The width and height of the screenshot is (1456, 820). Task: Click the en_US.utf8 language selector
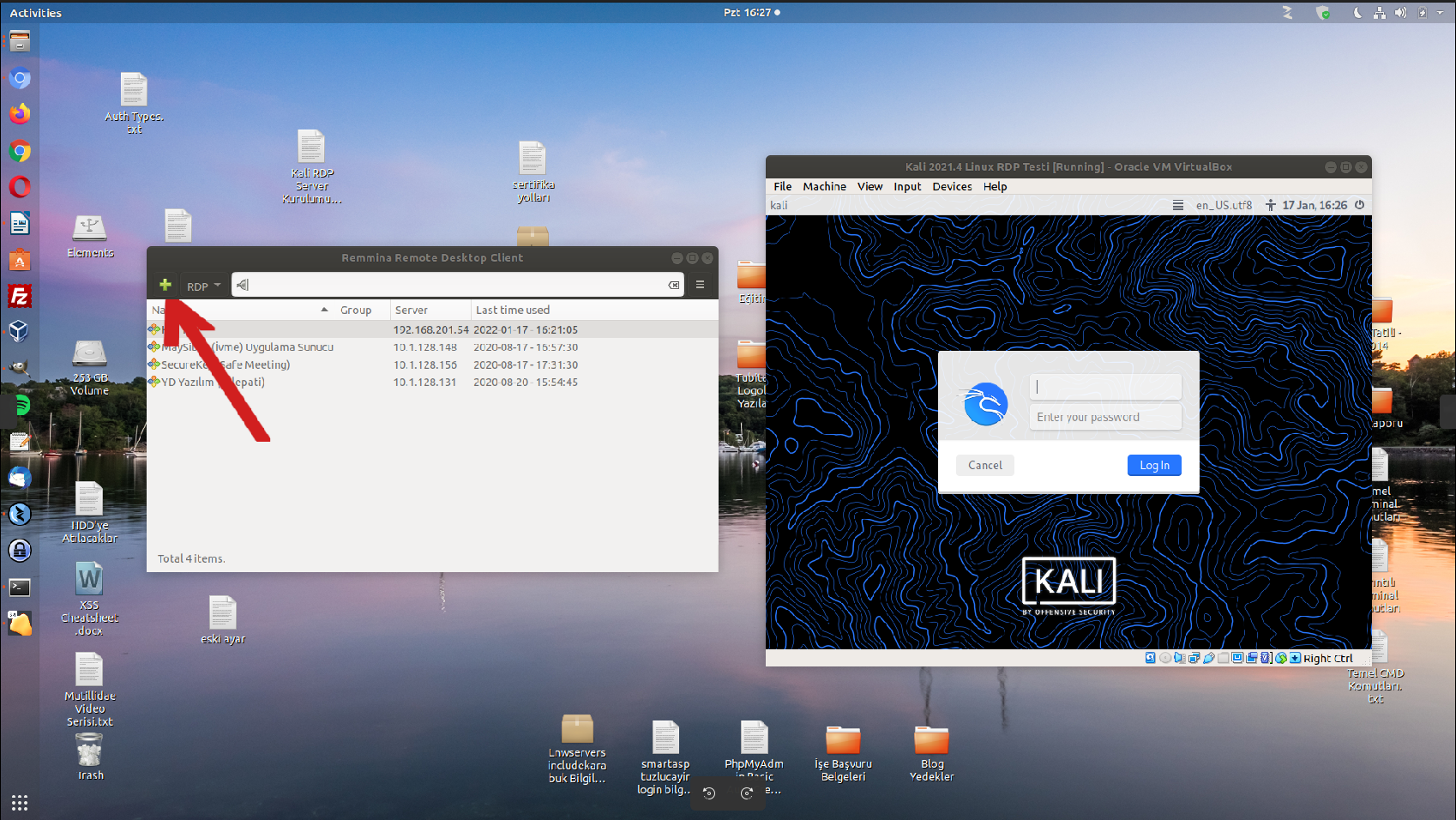click(x=1224, y=205)
